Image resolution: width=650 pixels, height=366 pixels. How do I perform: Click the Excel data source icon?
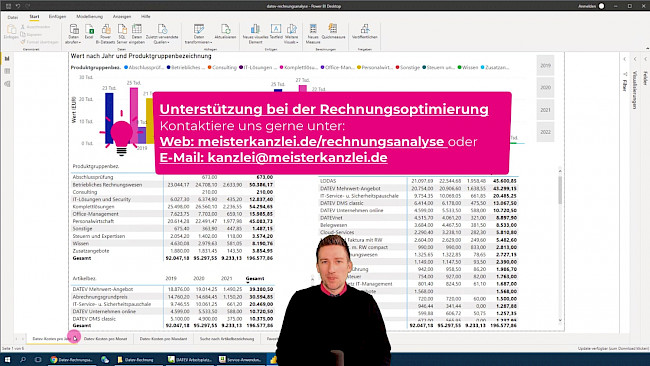89,32
